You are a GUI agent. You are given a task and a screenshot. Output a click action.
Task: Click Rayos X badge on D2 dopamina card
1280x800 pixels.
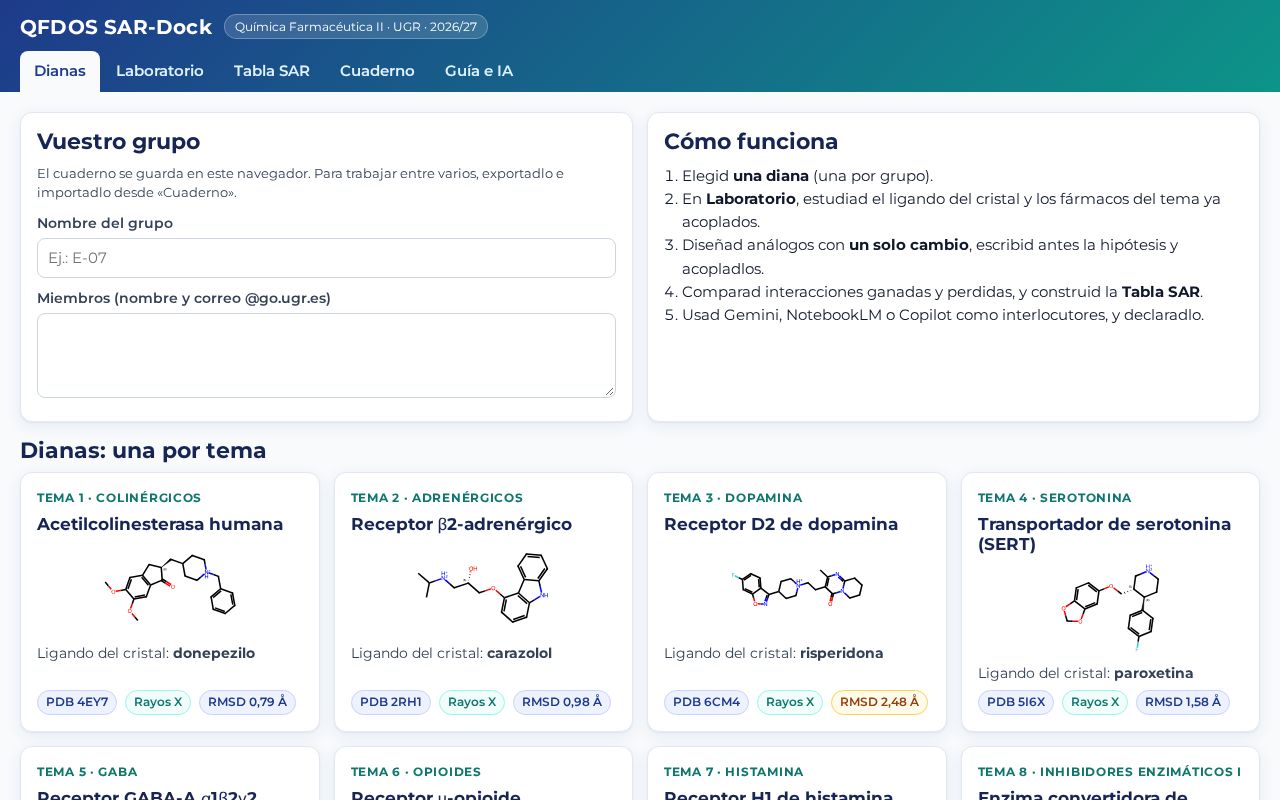(790, 702)
